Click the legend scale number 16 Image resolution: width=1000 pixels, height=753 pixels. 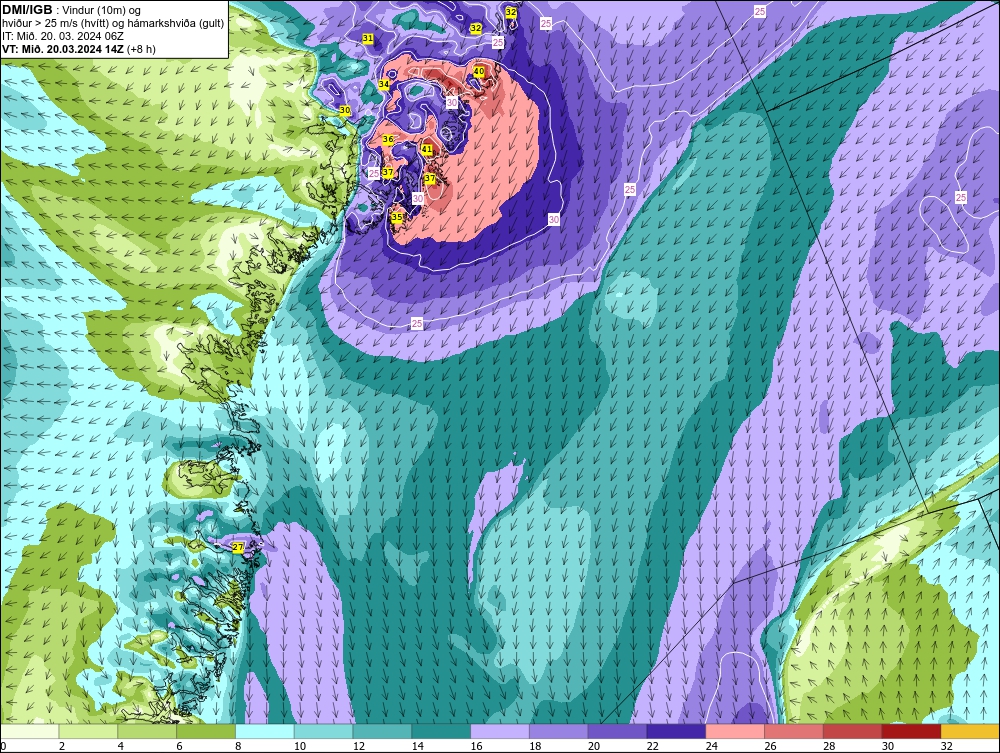point(476,746)
